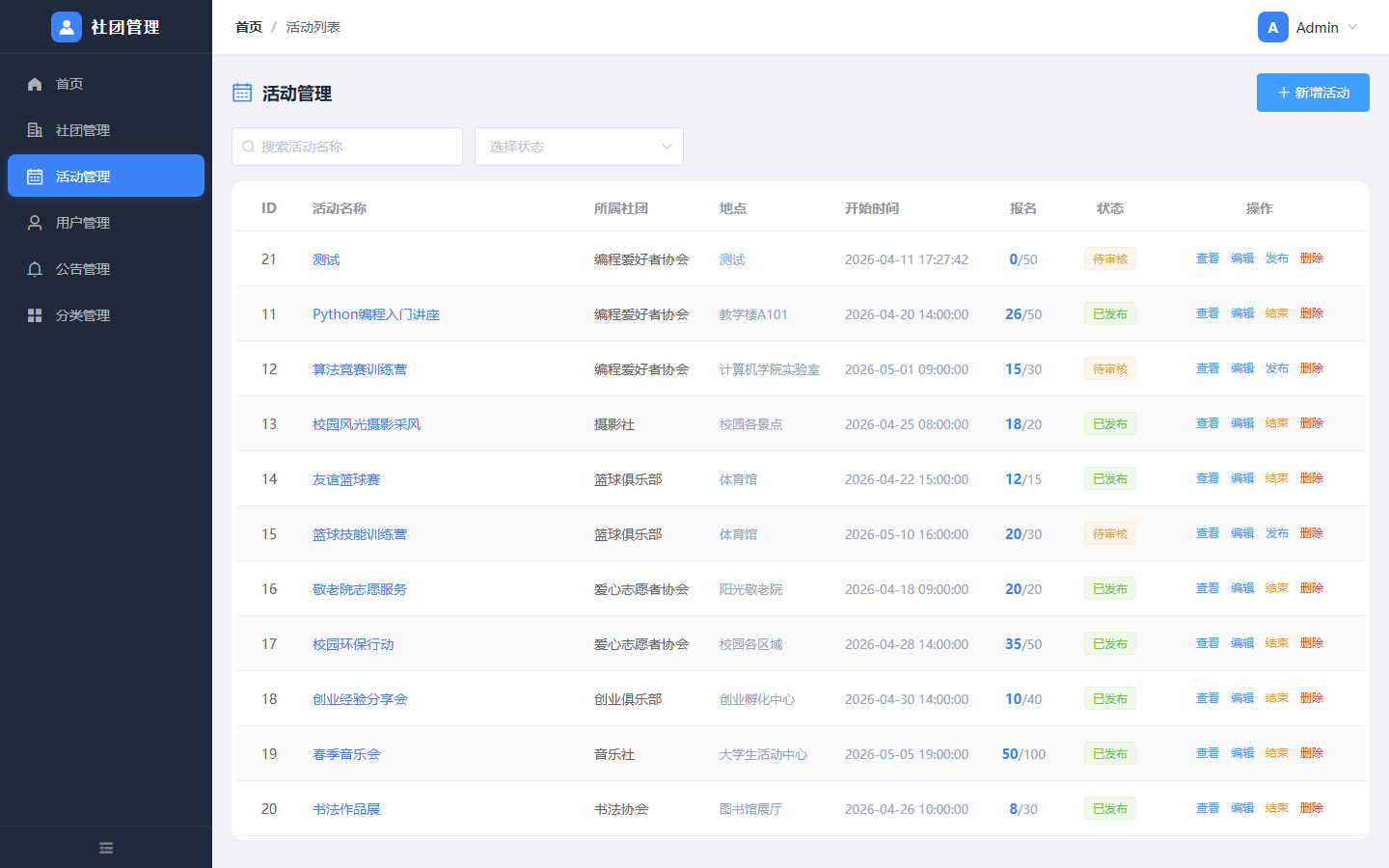Open the Admin user dropdown arrow
This screenshot has height=868, width=1389.
[1352, 27]
